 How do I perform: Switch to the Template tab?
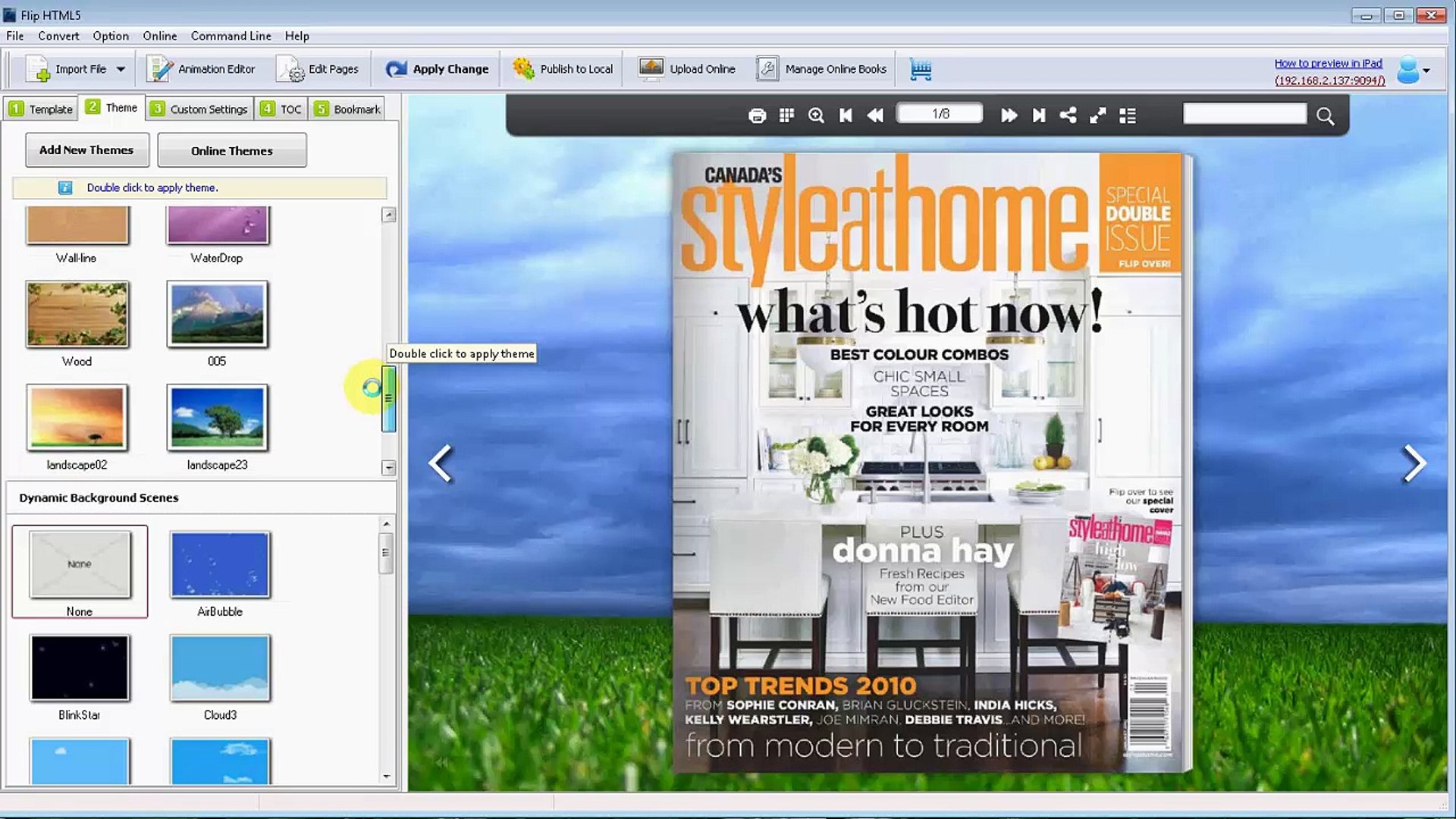[41, 108]
